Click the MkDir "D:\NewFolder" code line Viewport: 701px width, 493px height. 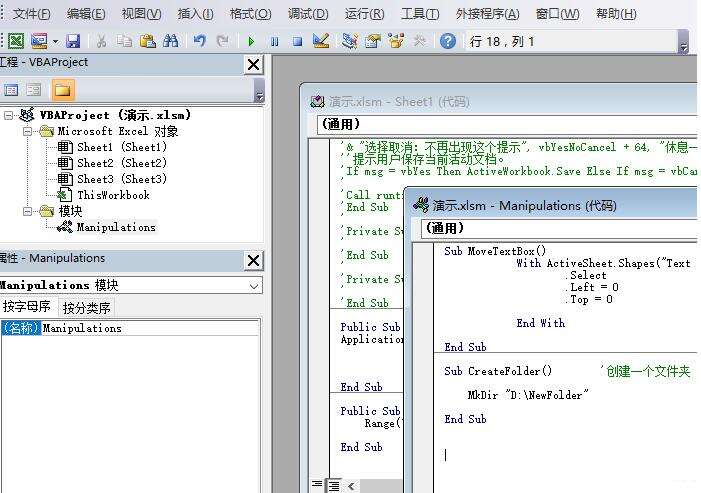click(x=528, y=395)
